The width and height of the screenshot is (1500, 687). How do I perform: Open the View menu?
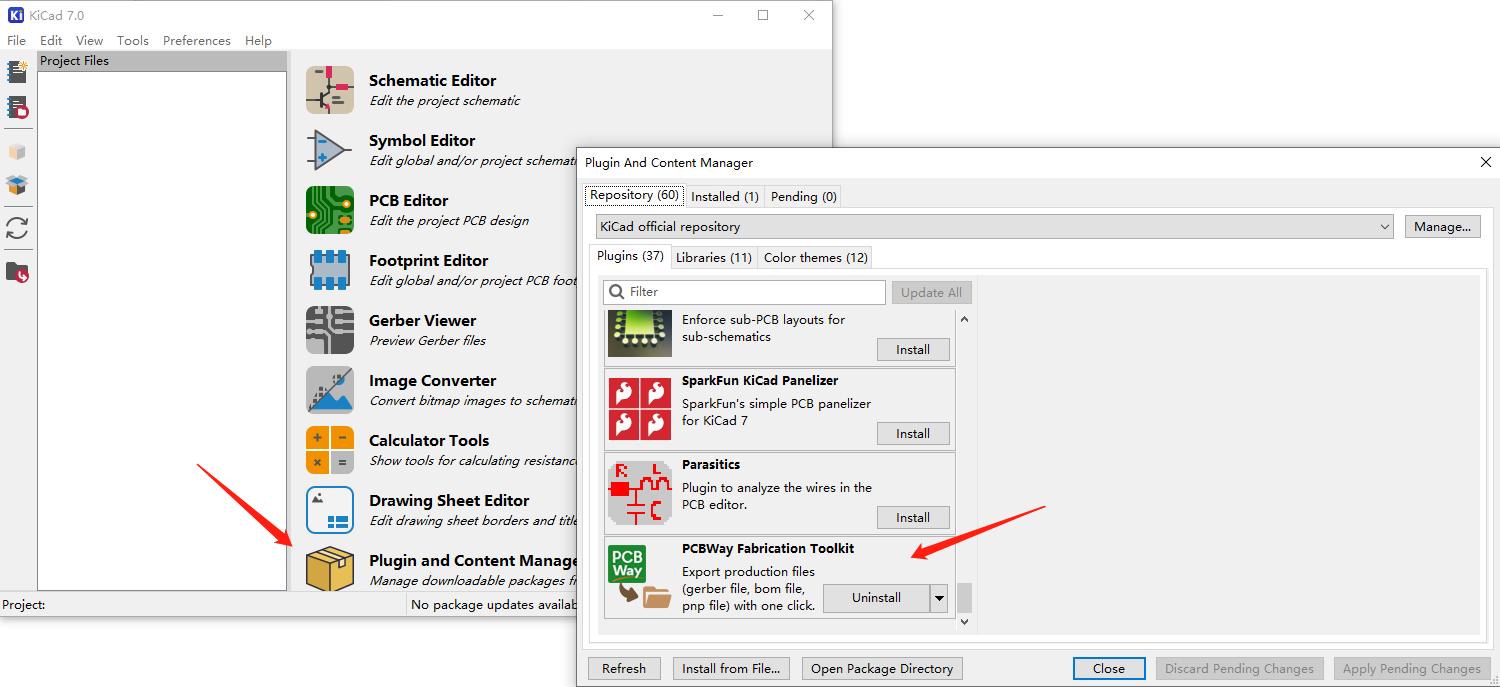(x=90, y=41)
